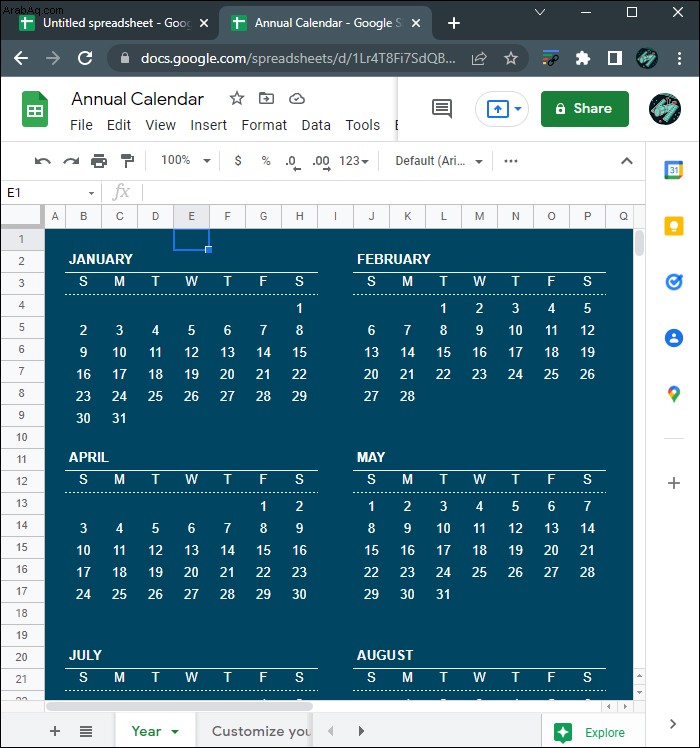Viewport: 700px width, 748px height.
Task: Open Year sheet tab dropdown arrow
Action: coord(175,731)
